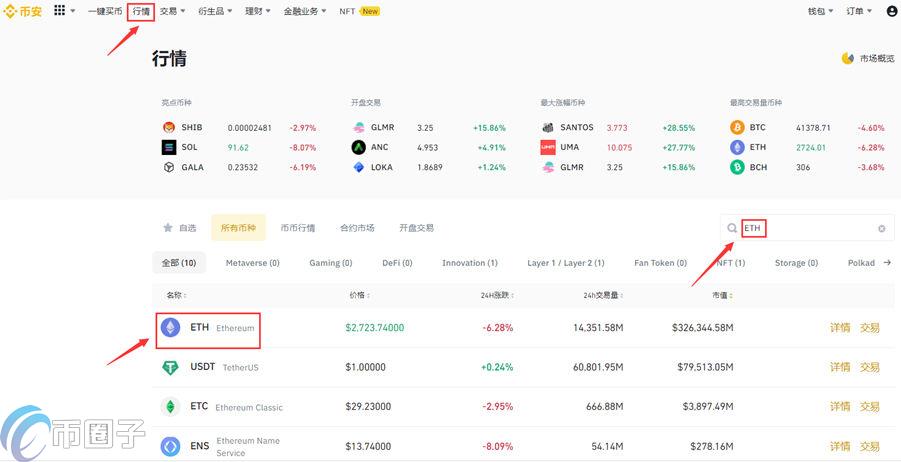
Task: Select the 所有币种 tab
Action: 238,228
